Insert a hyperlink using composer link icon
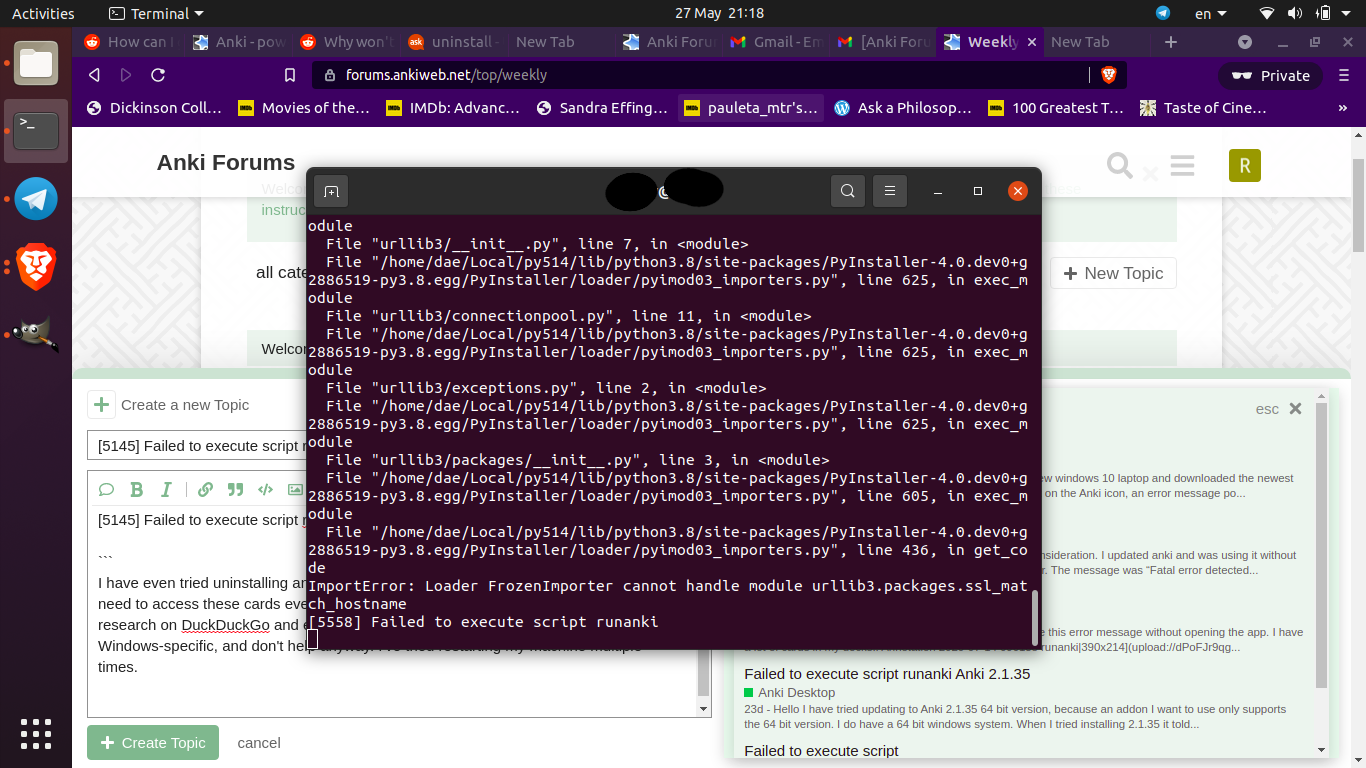Screen dimensions: 1366x768 click(x=205, y=489)
